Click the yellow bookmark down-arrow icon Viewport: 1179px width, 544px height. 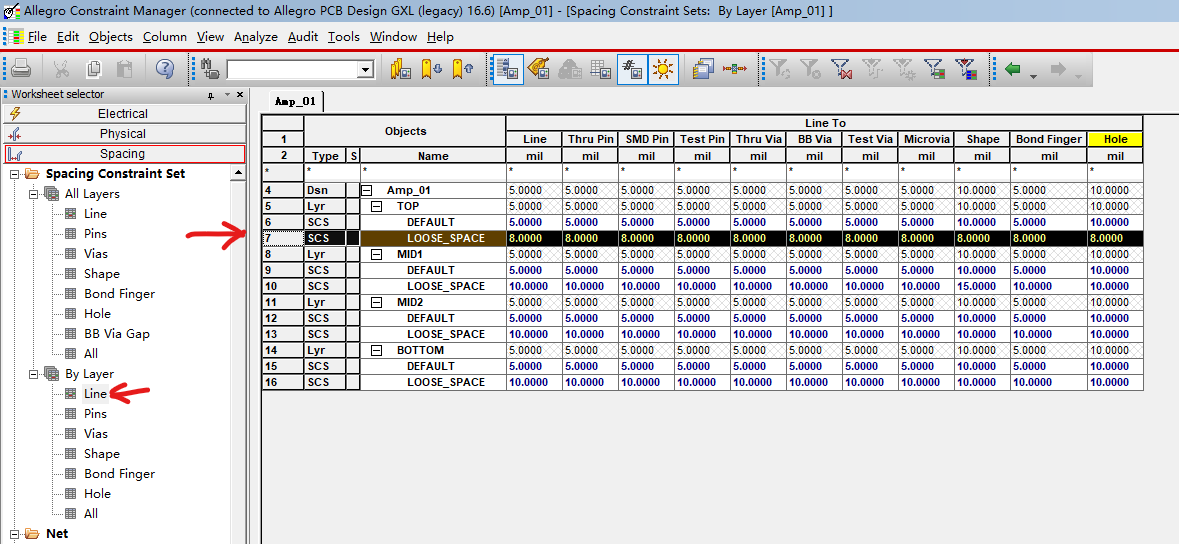[x=431, y=69]
